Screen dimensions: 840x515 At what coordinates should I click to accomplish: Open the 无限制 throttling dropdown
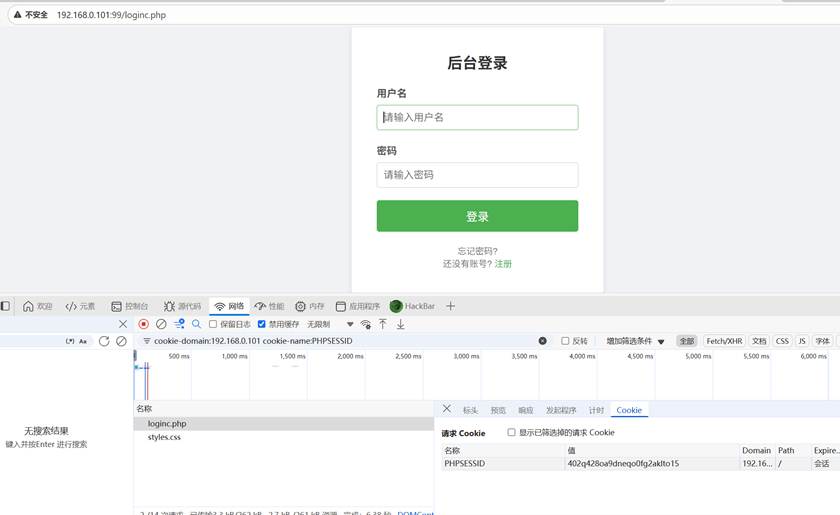330,324
